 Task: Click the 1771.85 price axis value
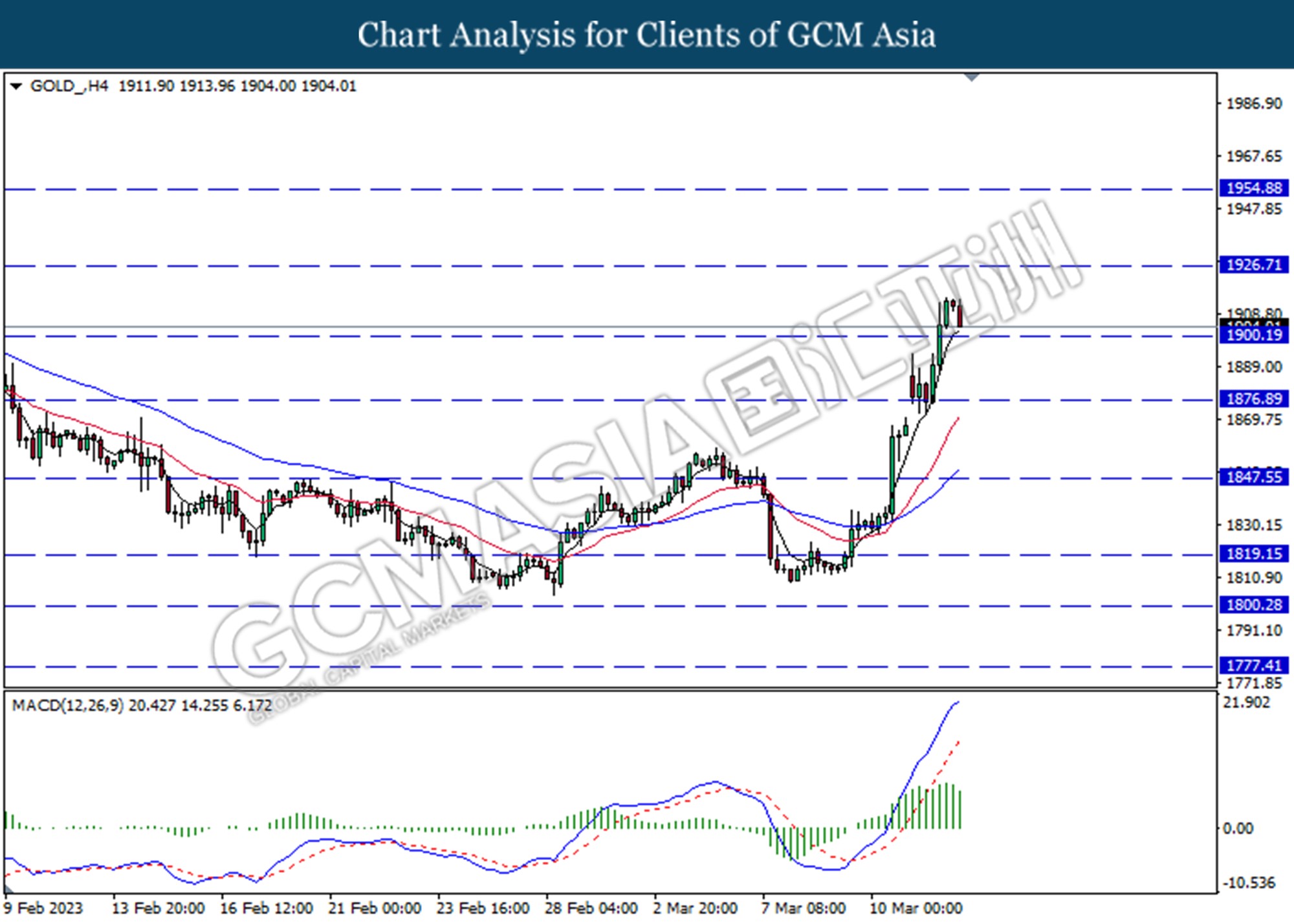tap(1254, 683)
